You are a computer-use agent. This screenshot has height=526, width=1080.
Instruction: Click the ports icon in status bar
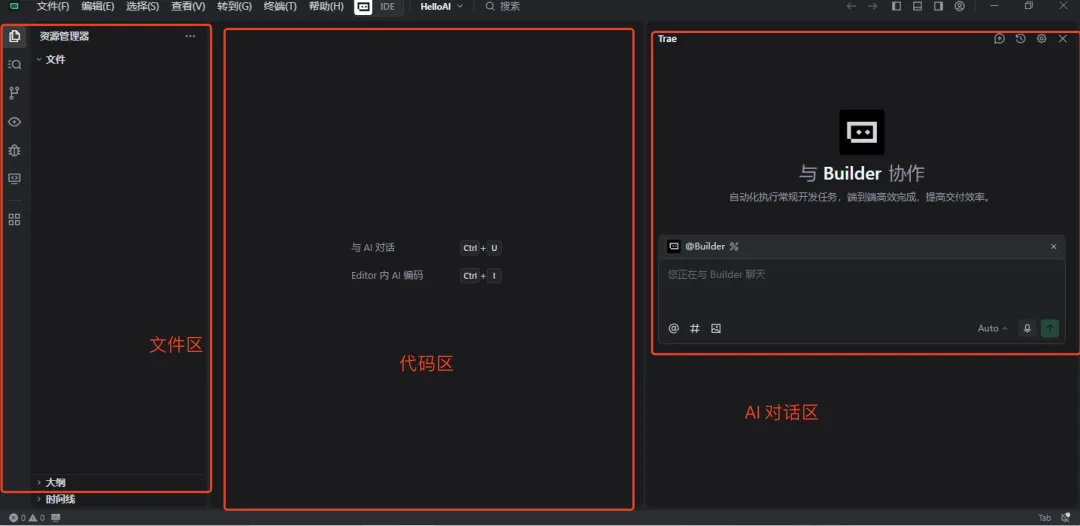click(56, 518)
